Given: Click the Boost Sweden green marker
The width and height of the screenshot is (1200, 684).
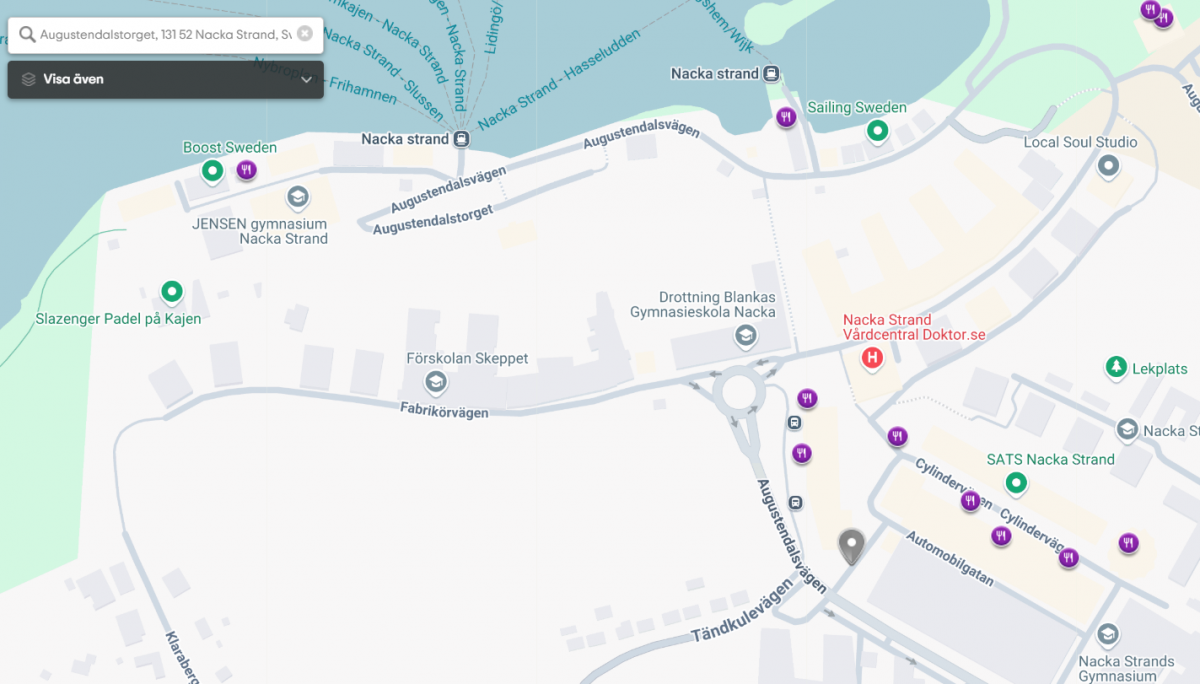Looking at the screenshot, I should (x=212, y=171).
